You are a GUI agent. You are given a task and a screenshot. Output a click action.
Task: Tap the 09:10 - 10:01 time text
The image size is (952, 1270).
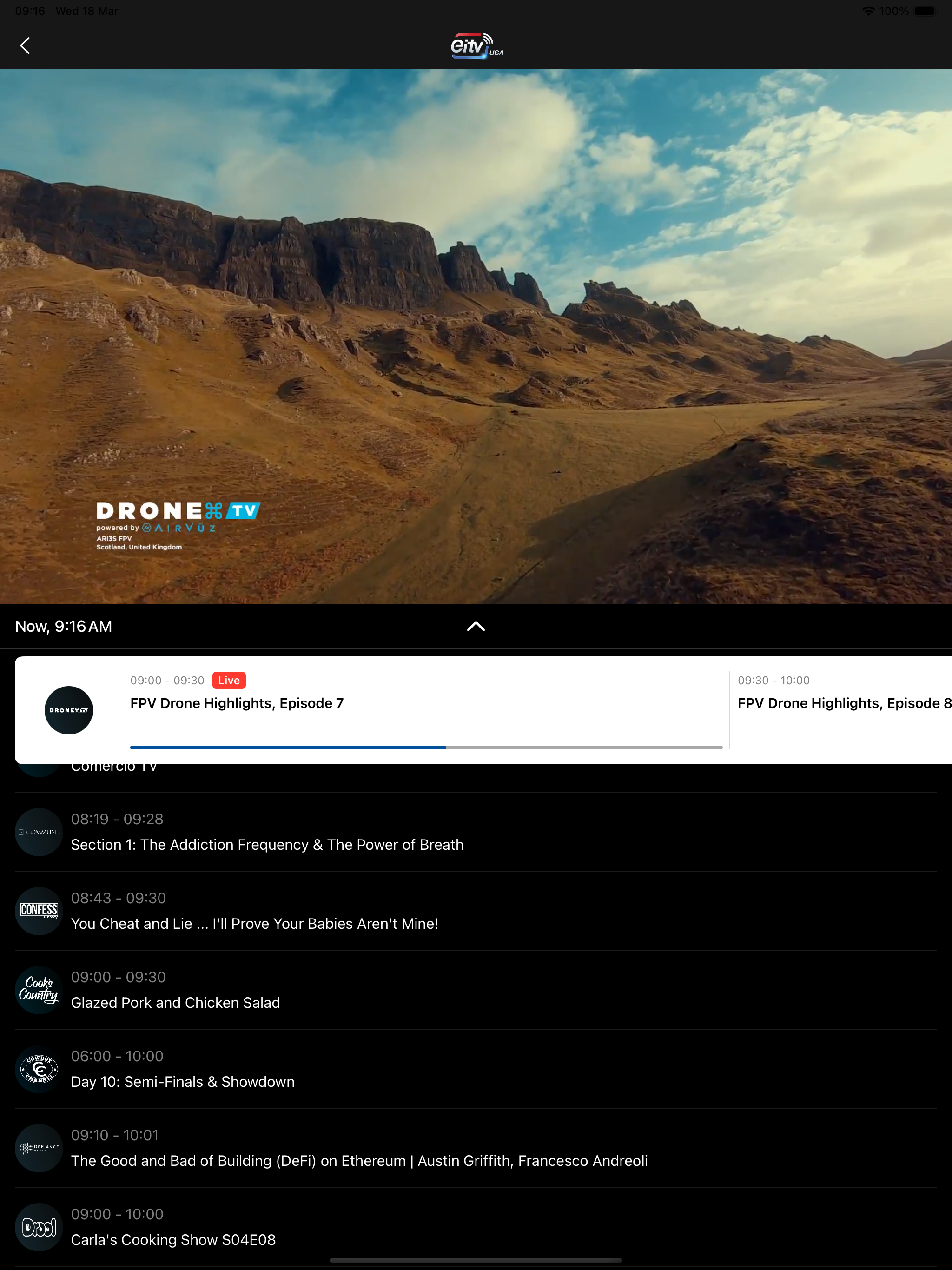coord(115,1135)
